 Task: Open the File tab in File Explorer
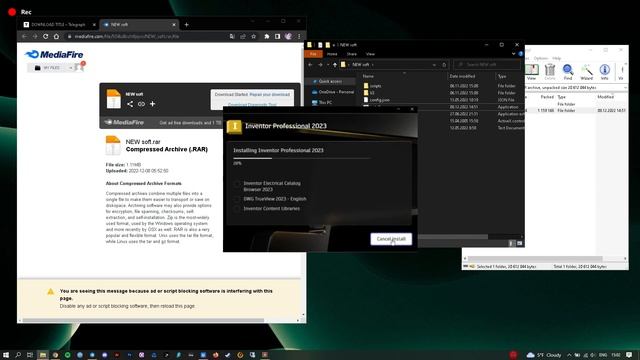point(313,54)
